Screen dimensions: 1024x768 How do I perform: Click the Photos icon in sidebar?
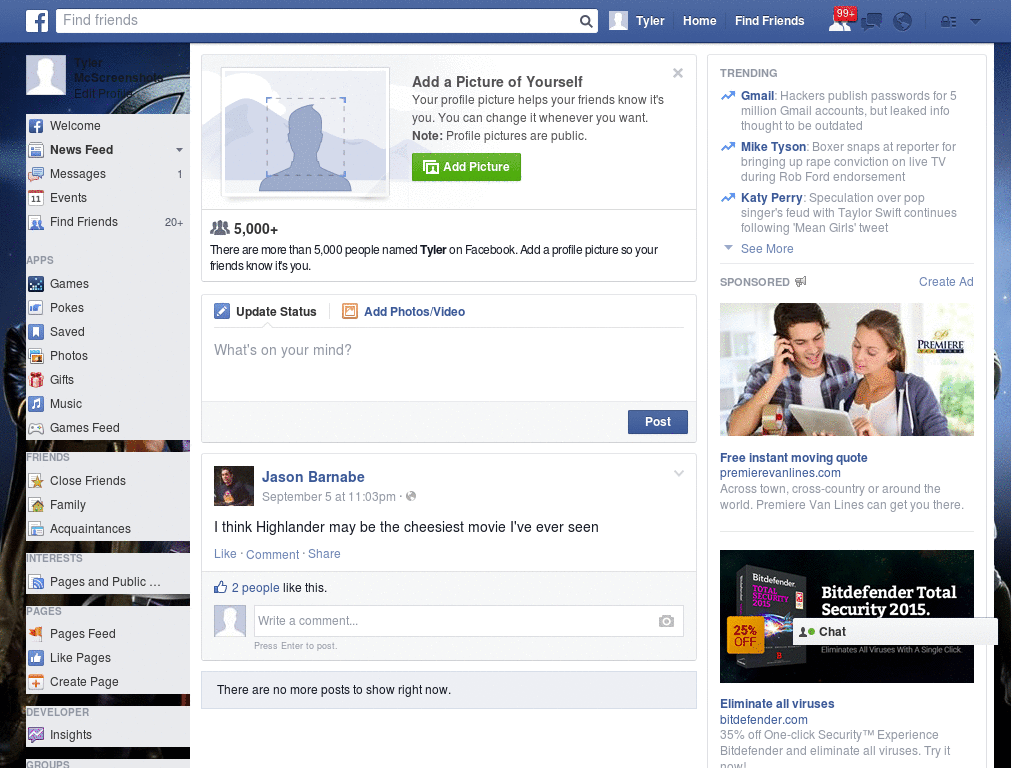36,356
